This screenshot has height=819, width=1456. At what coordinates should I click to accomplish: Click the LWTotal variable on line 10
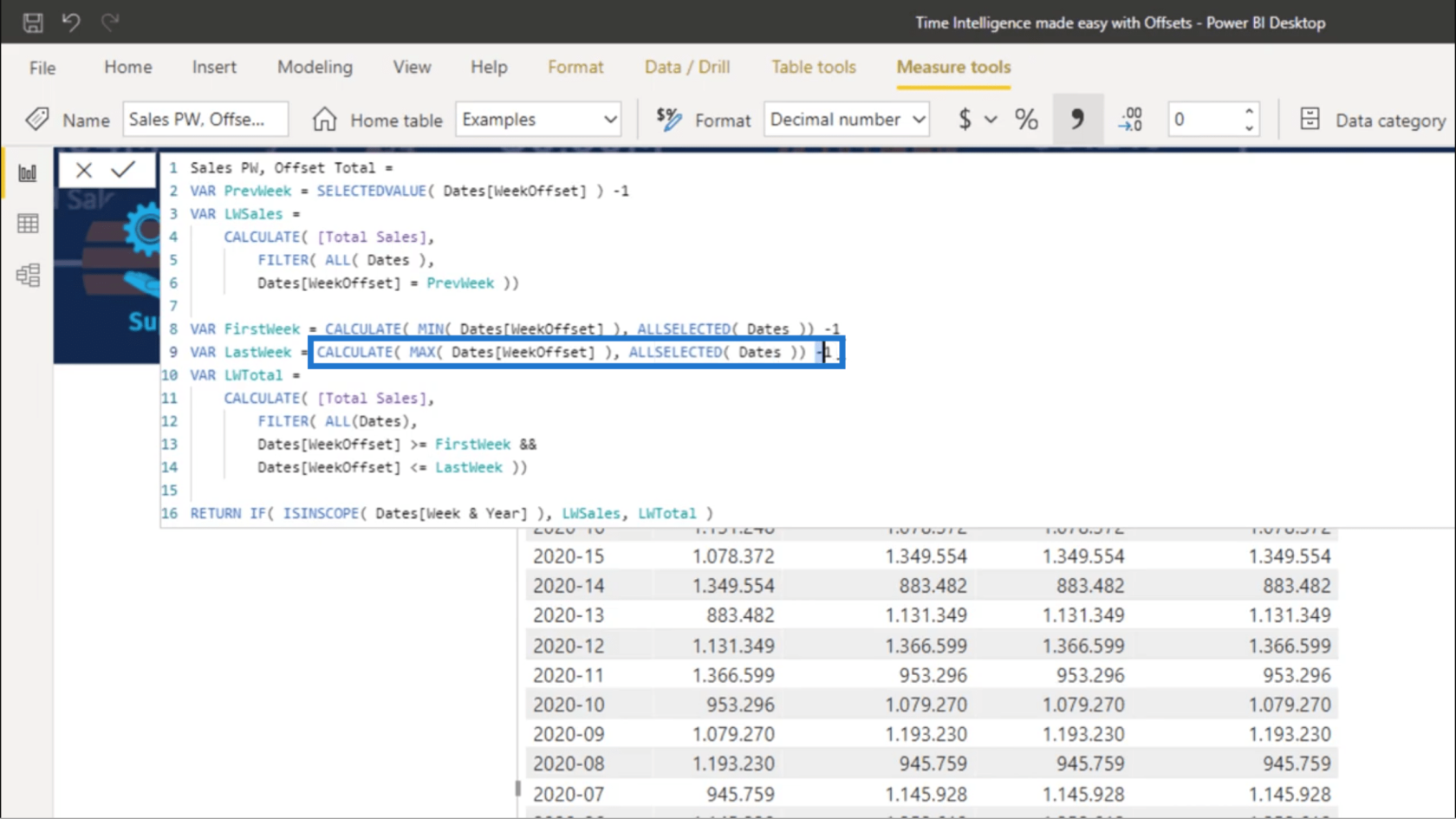pos(253,374)
